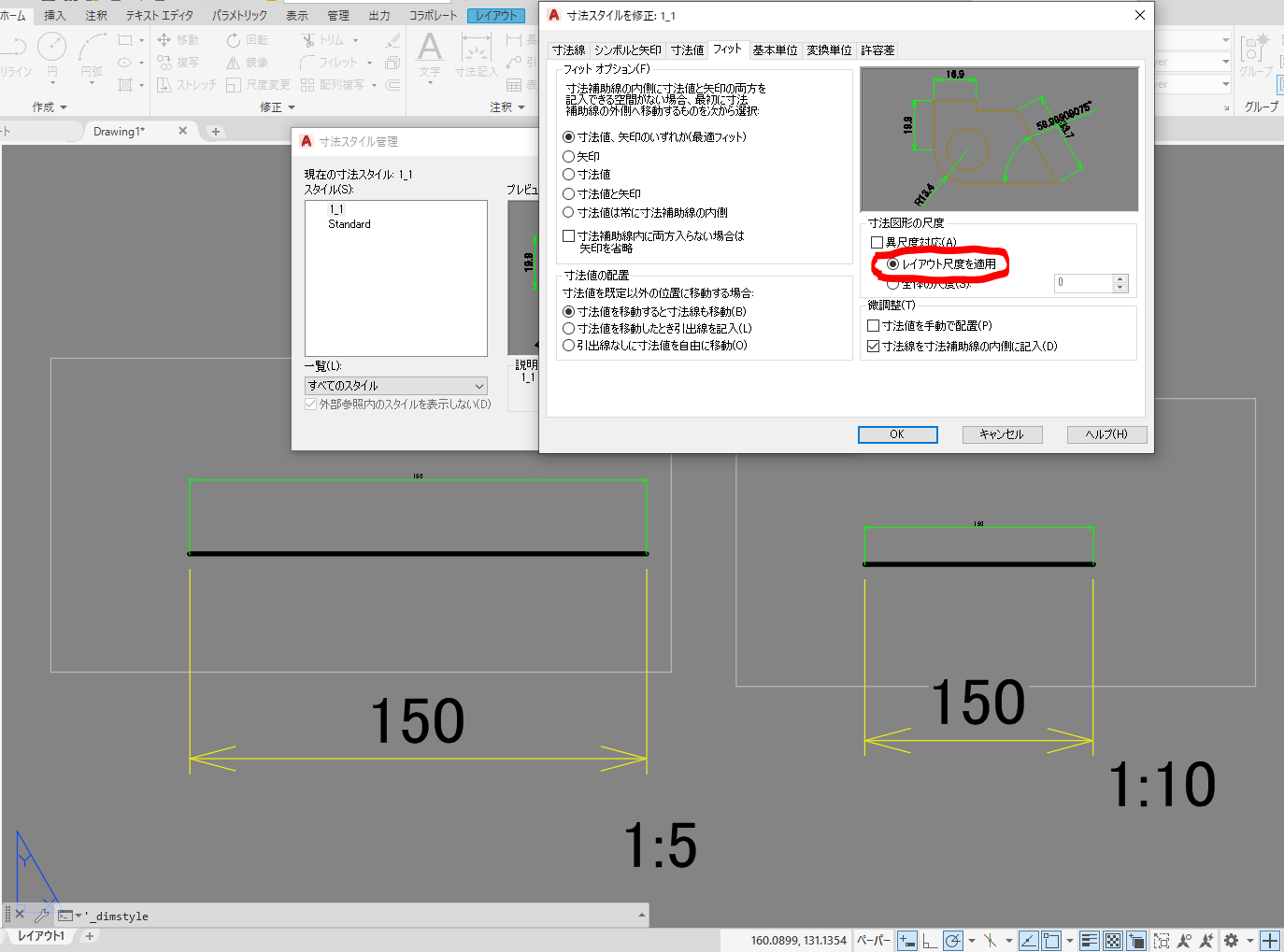
Task: Open the 許容差 tab
Action: click(877, 50)
